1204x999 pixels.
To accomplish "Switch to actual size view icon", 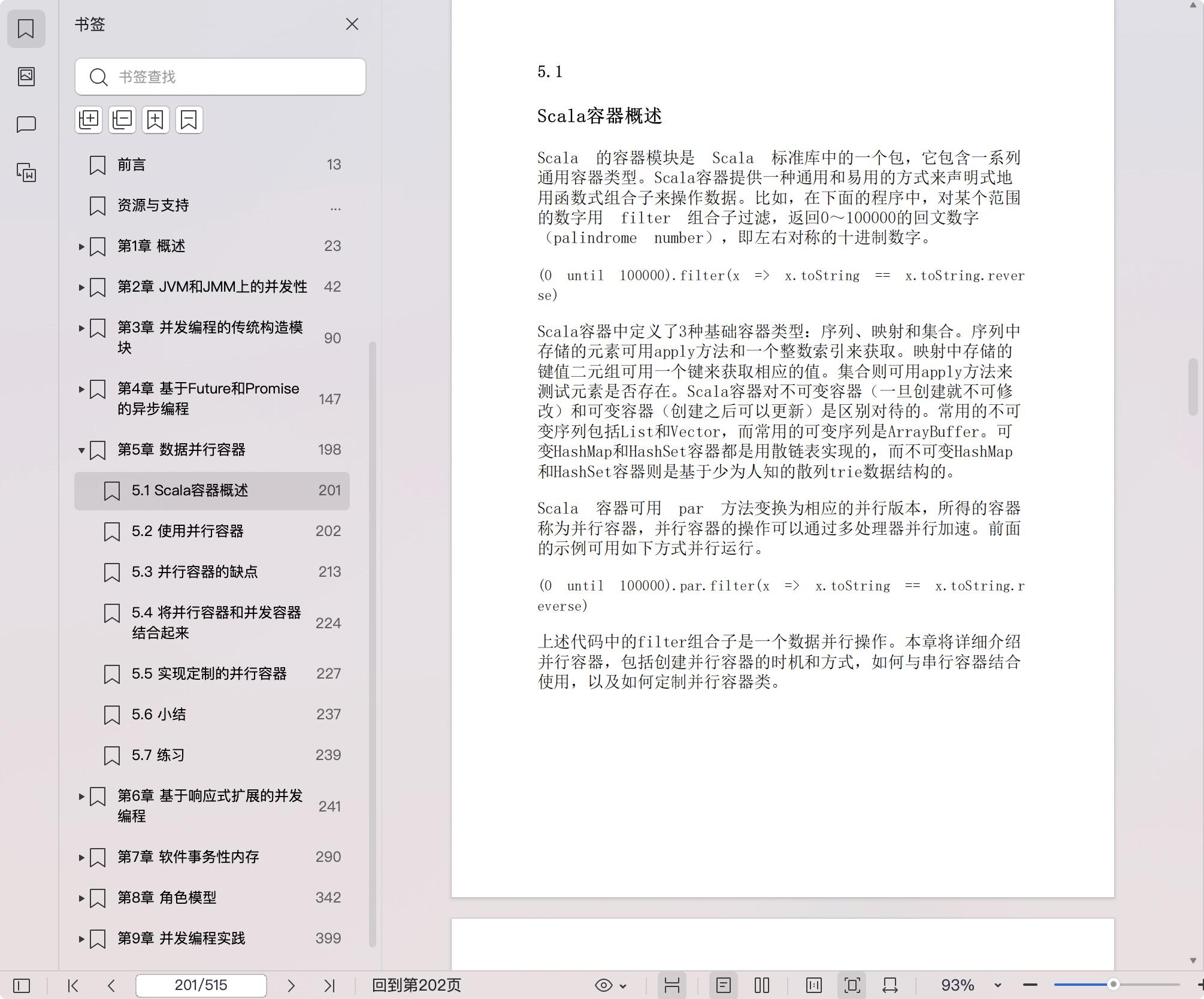I will (x=814, y=985).
